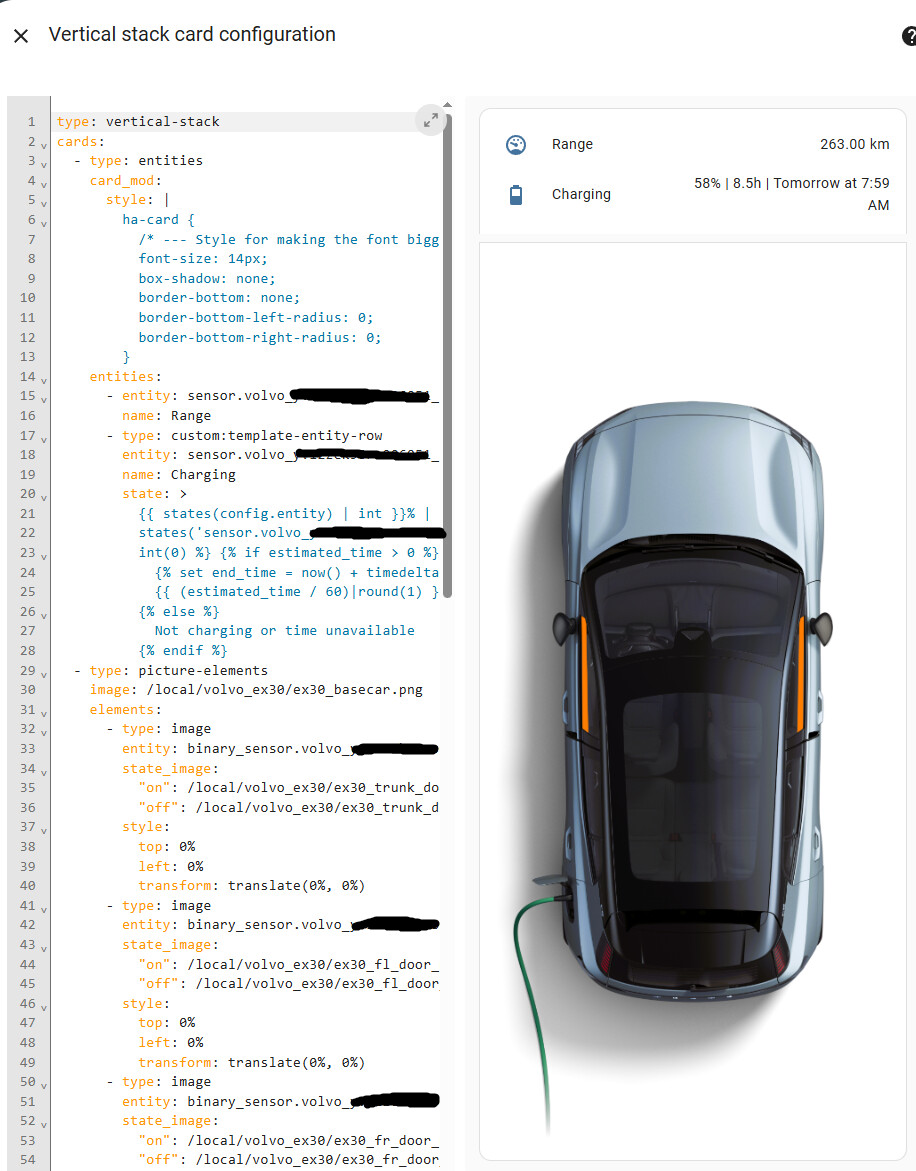The image size is (916, 1171).
Task: Click 'name: Range' code line
Action: click(166, 415)
